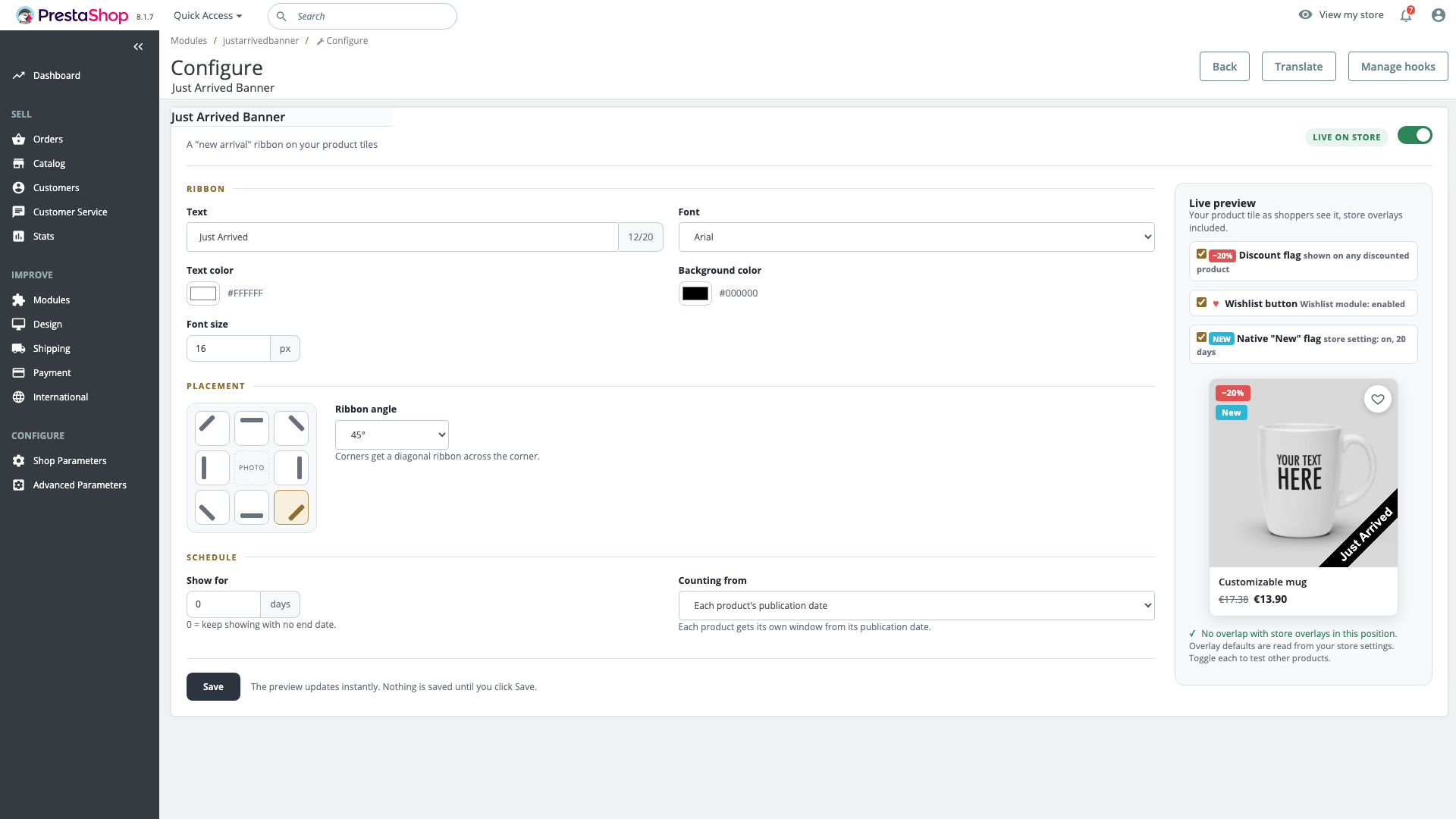Click the Modules puzzle icon
The width and height of the screenshot is (1456, 819).
coord(19,300)
